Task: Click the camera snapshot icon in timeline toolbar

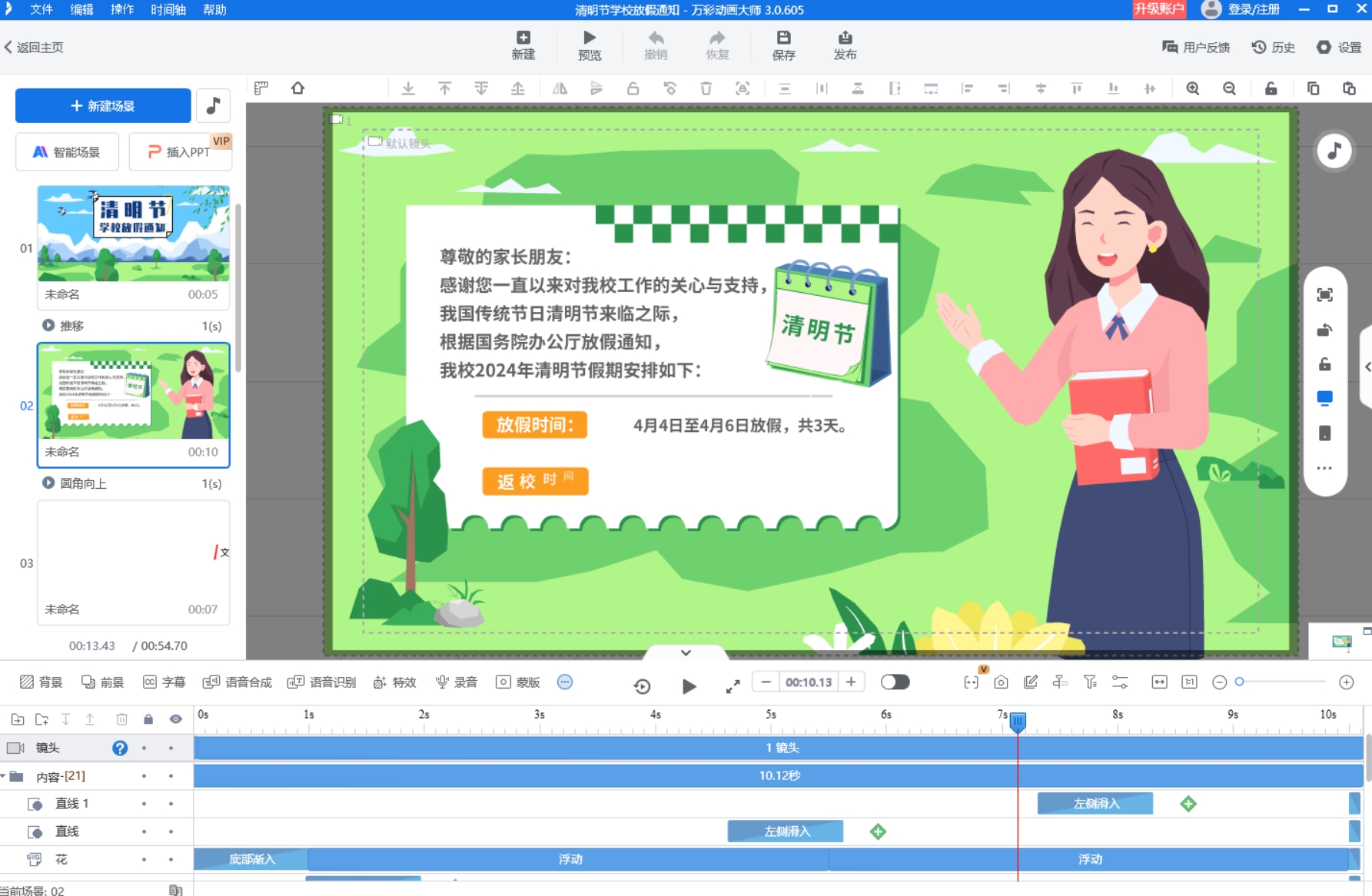Action: click(1001, 682)
